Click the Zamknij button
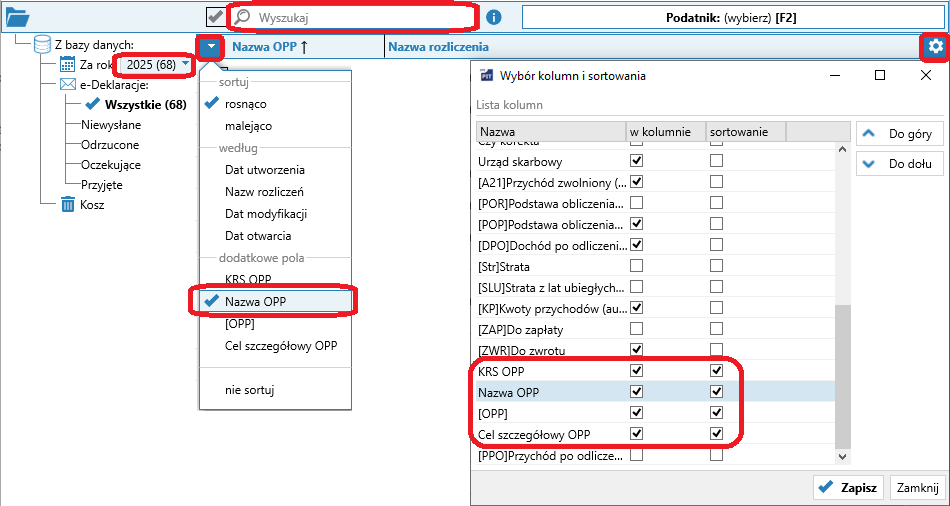Screen dimensions: 950x506 [917, 487]
